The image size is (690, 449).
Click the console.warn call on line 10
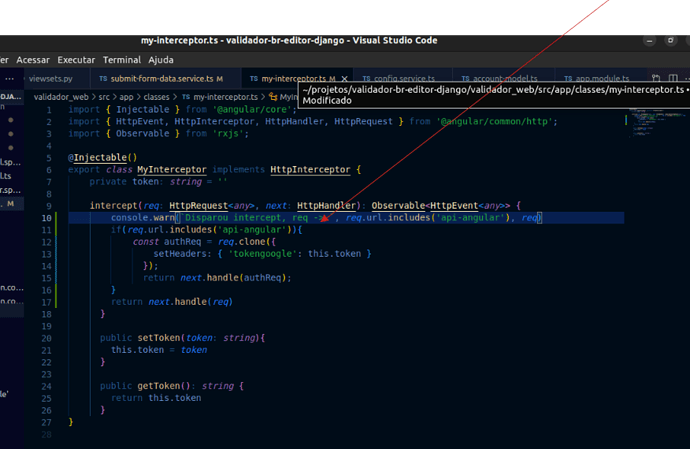pyautogui.click(x=143, y=217)
